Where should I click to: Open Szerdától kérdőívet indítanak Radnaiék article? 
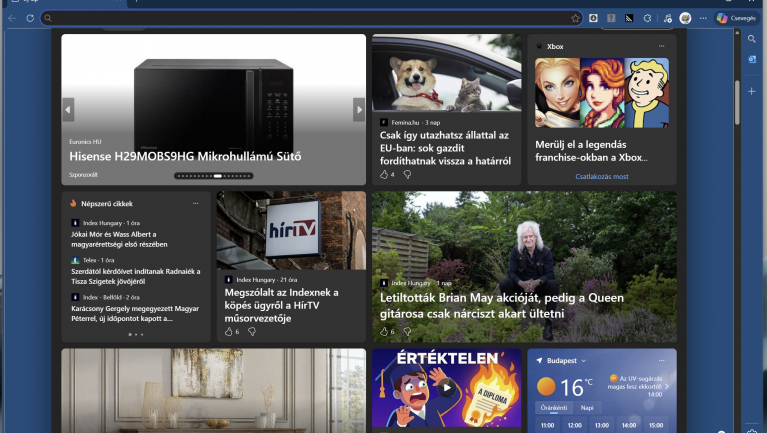(x=135, y=276)
